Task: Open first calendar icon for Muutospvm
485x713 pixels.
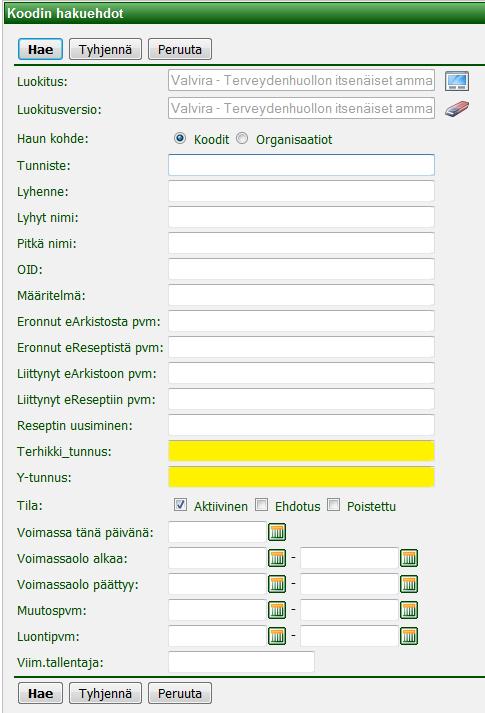Action: pyautogui.click(x=277, y=610)
